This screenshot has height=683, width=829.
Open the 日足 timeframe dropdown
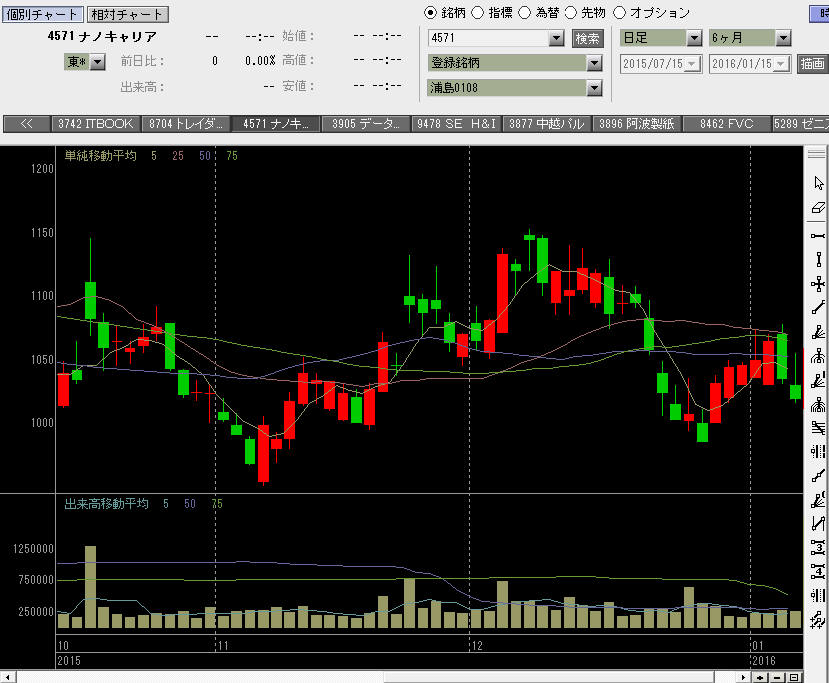[x=694, y=38]
